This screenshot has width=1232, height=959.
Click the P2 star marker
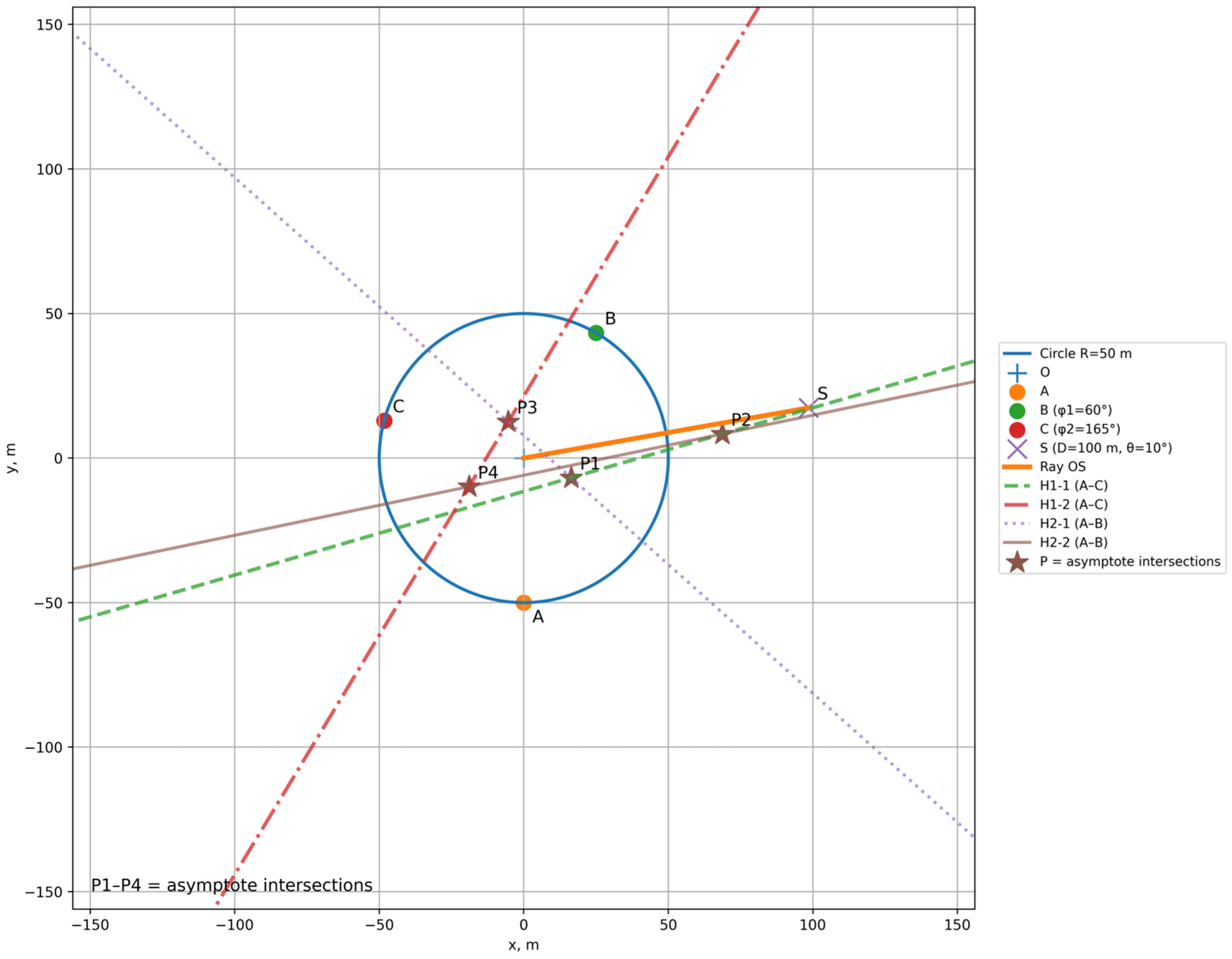click(x=722, y=434)
